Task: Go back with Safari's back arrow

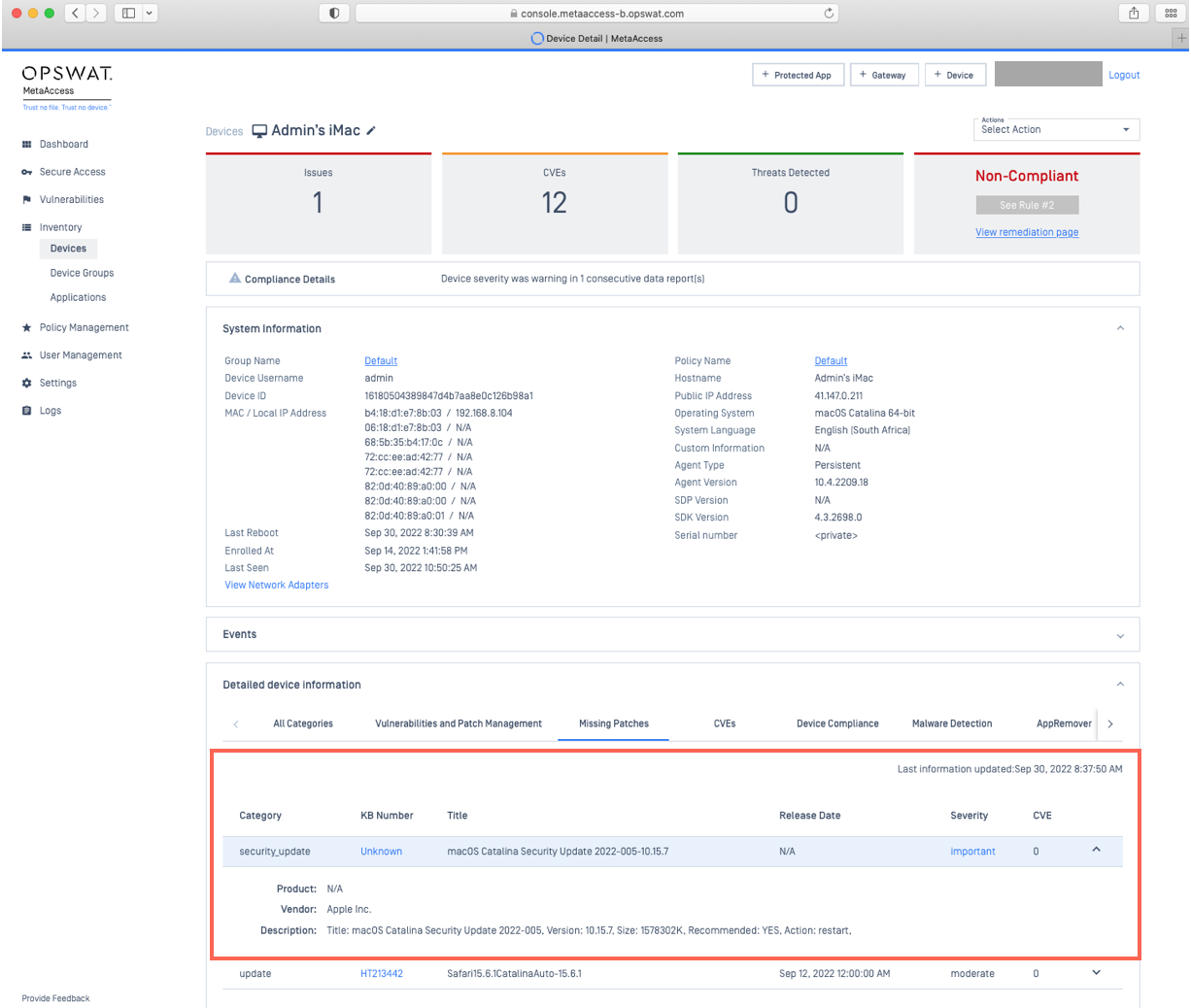Action: pos(75,14)
